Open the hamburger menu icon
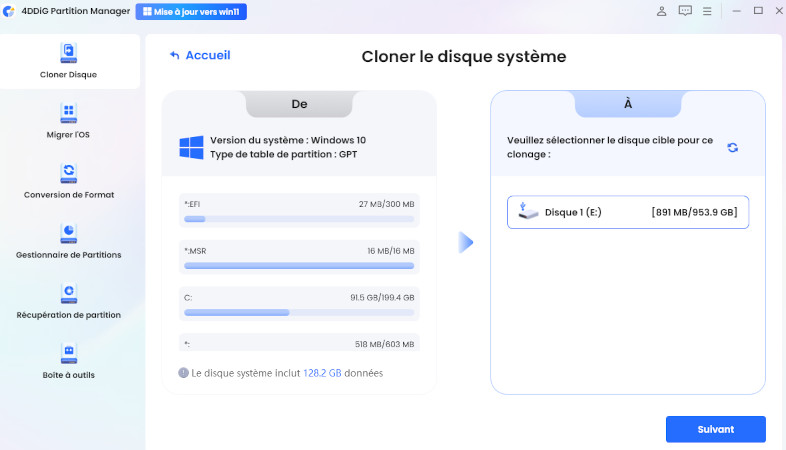 707,11
